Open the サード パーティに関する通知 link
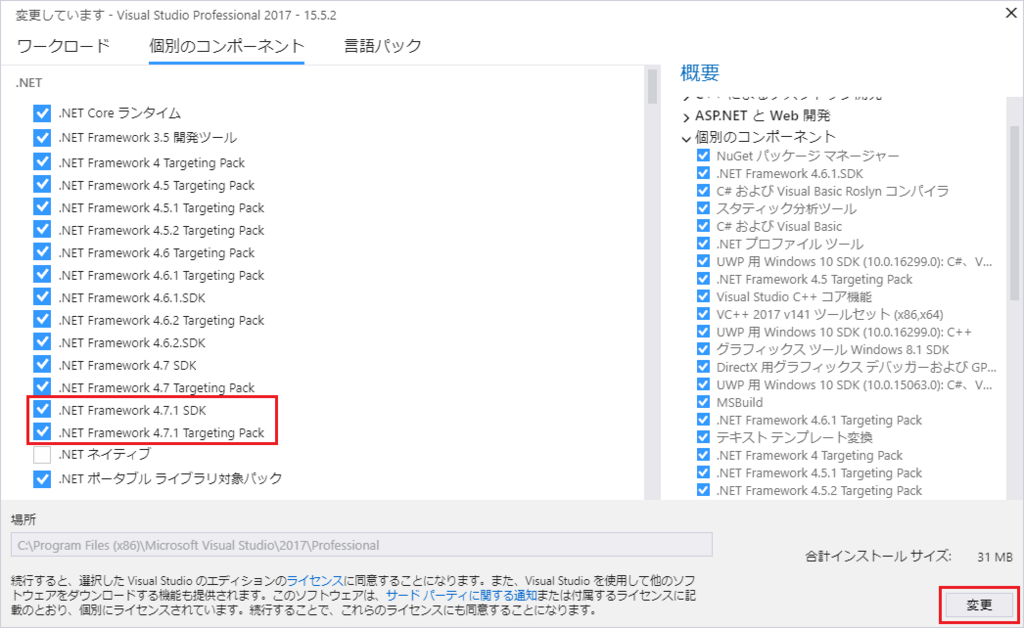 pyautogui.click(x=461, y=595)
